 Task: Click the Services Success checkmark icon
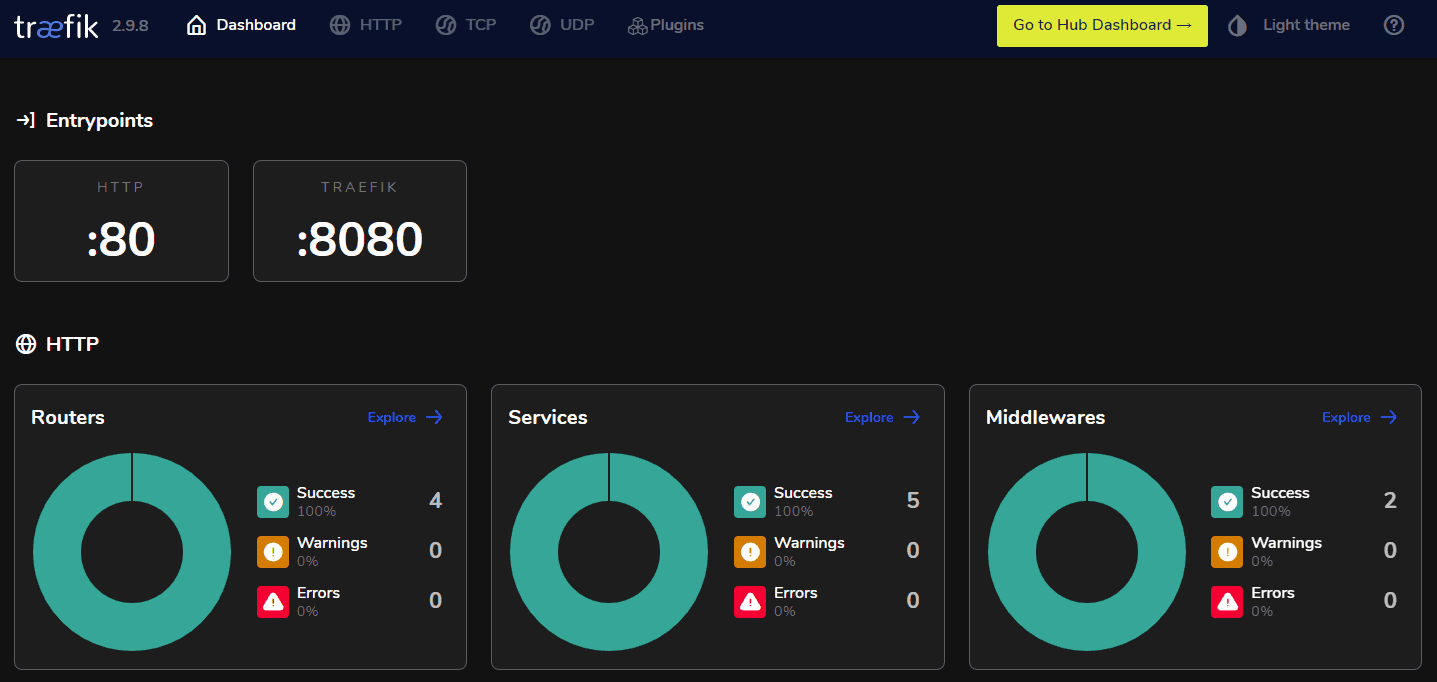[x=750, y=502]
